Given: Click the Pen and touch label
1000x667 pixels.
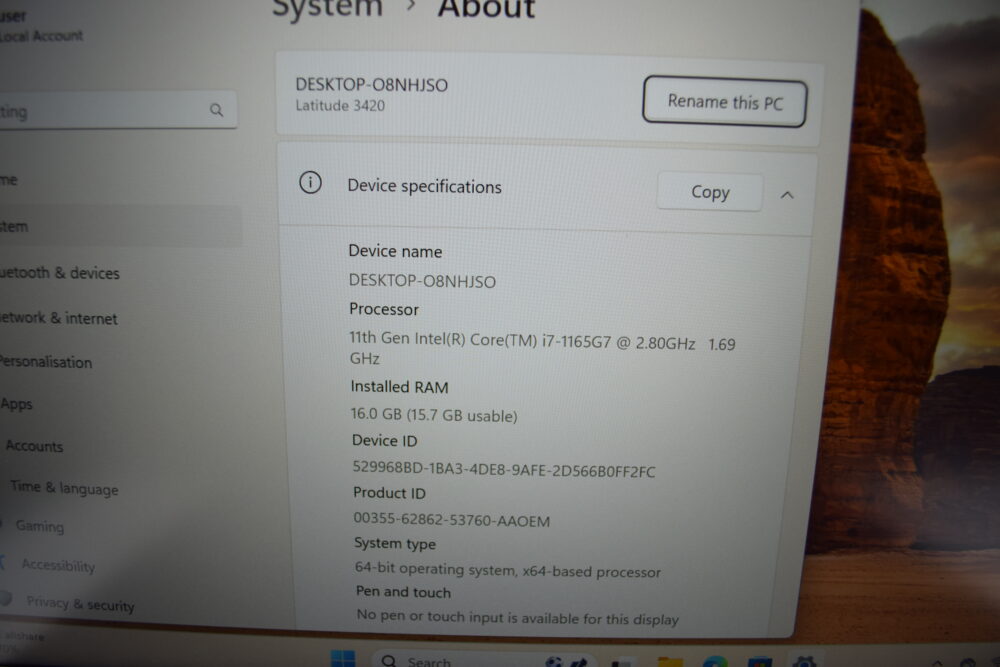Looking at the screenshot, I should (404, 592).
